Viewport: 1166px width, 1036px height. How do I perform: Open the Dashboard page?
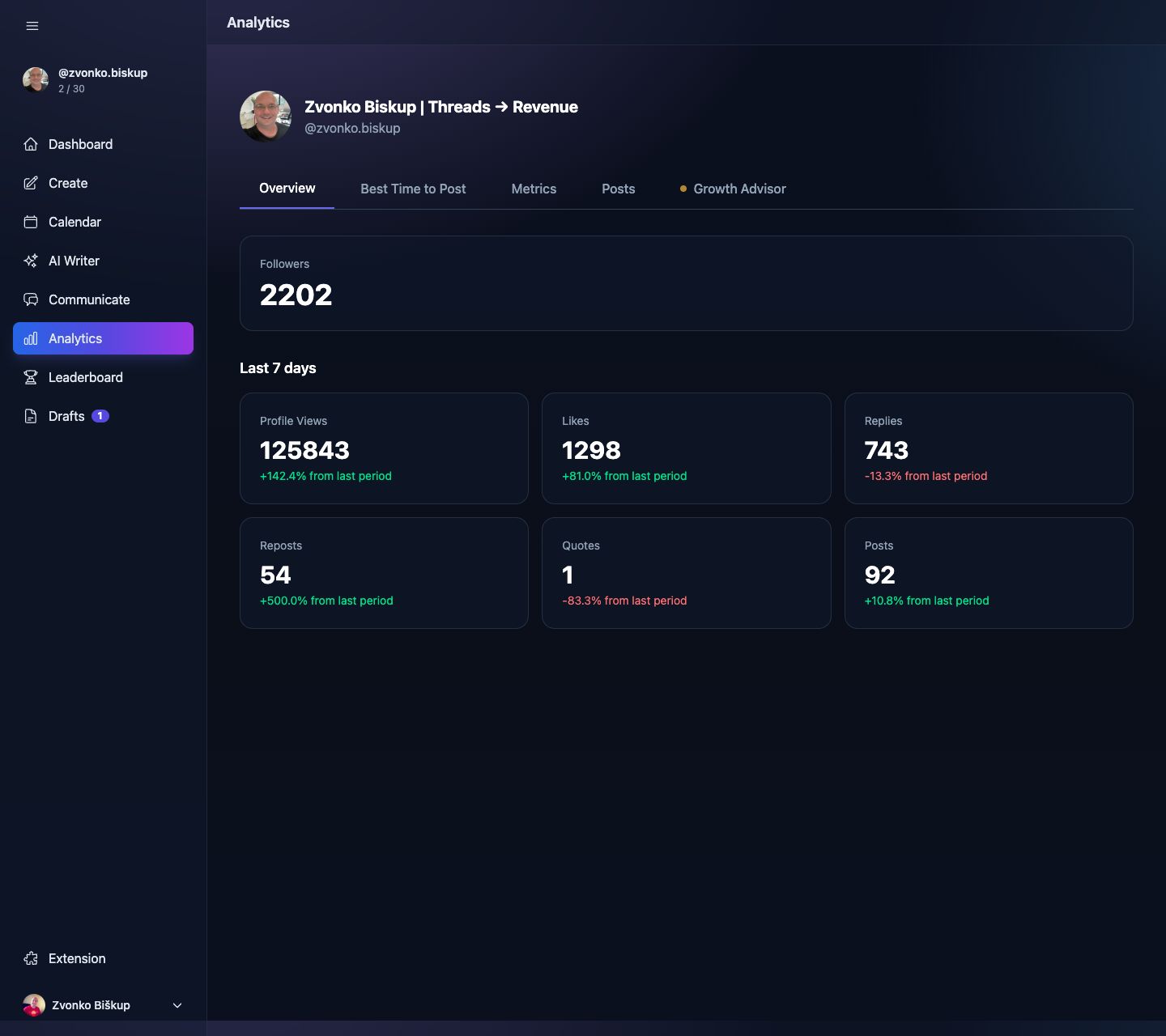click(x=103, y=144)
